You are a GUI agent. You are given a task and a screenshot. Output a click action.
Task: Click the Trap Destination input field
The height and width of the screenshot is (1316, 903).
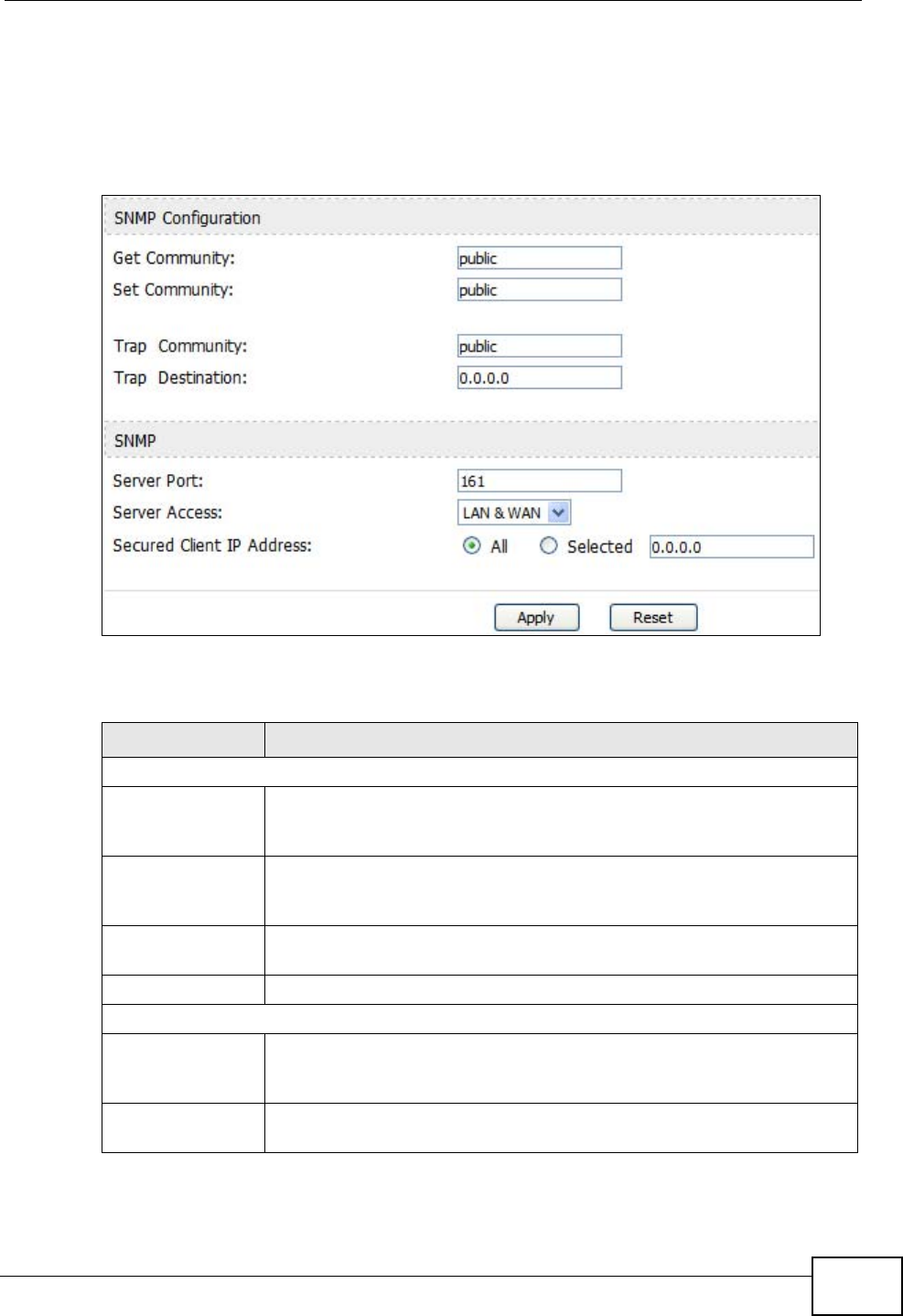click(x=539, y=378)
